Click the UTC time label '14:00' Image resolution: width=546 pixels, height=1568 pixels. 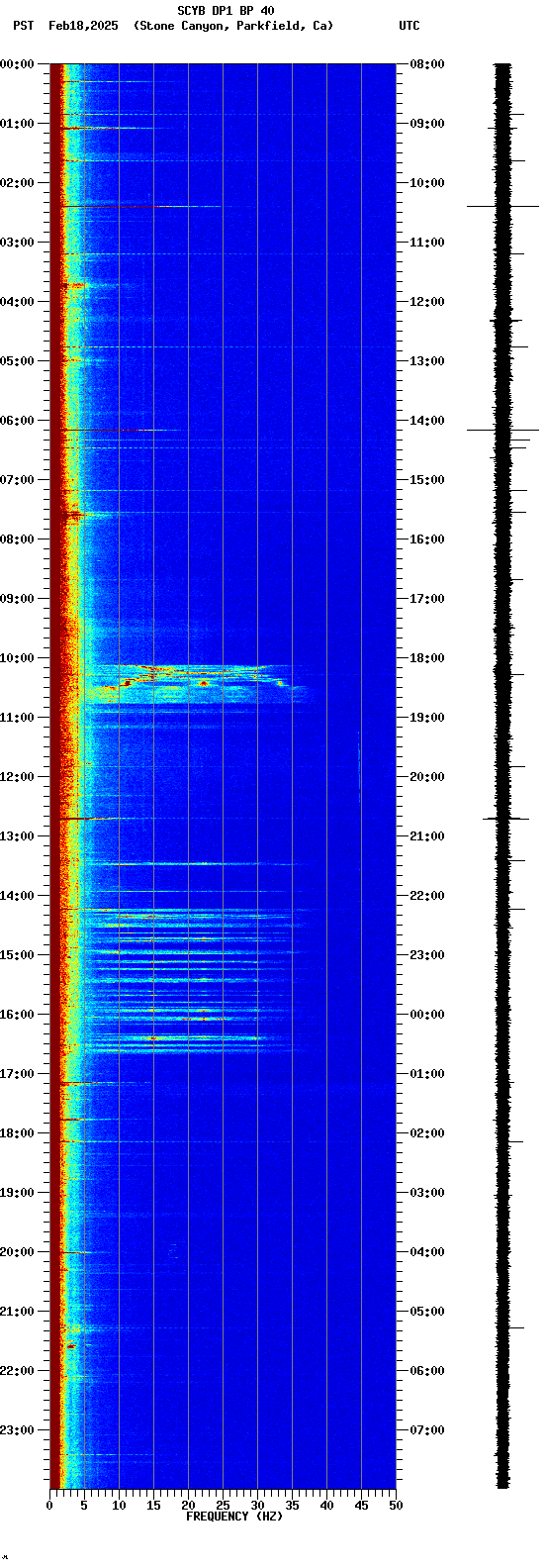(x=426, y=421)
